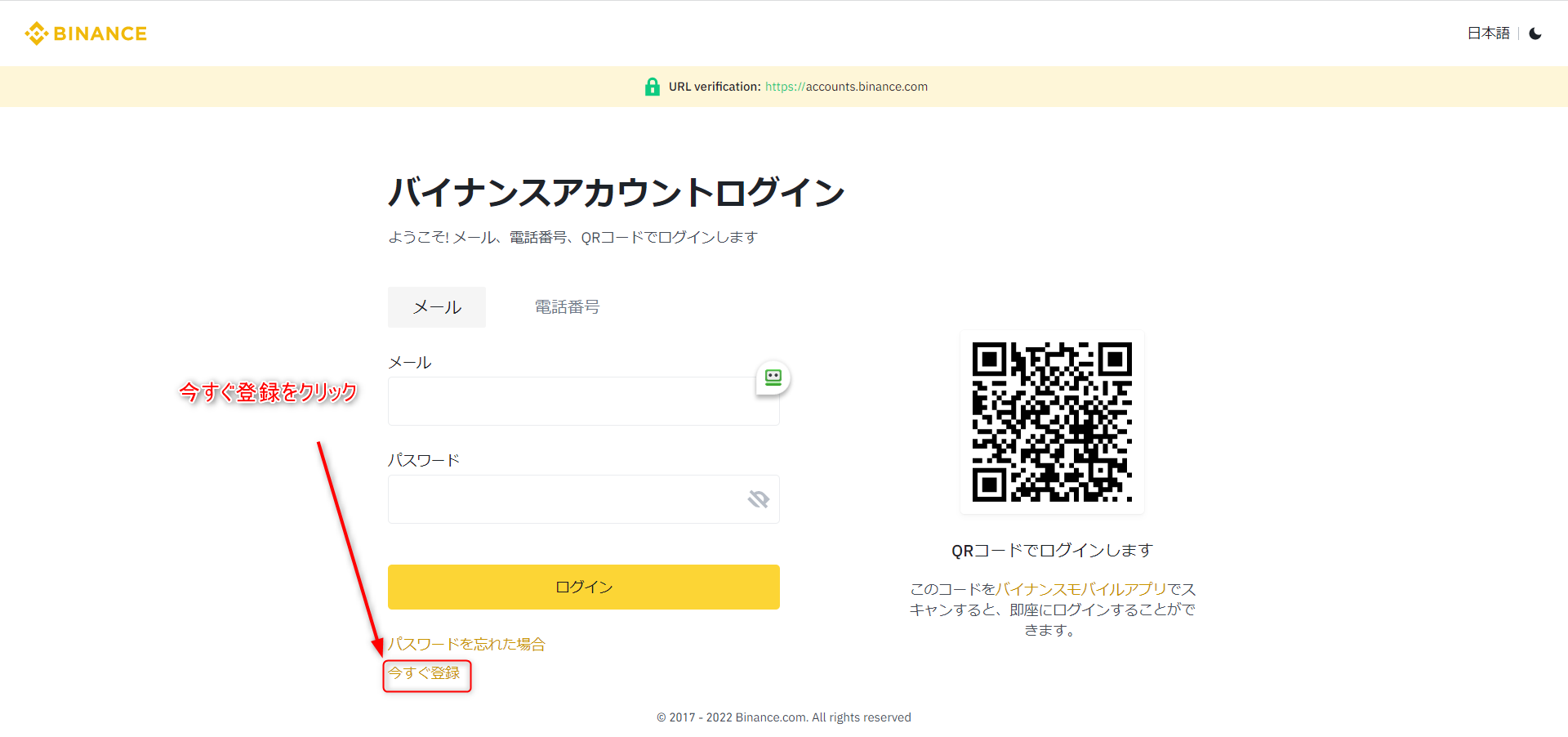The image size is (1568, 737).
Task: Click the accounts.binance.com verification URL
Action: [846, 87]
